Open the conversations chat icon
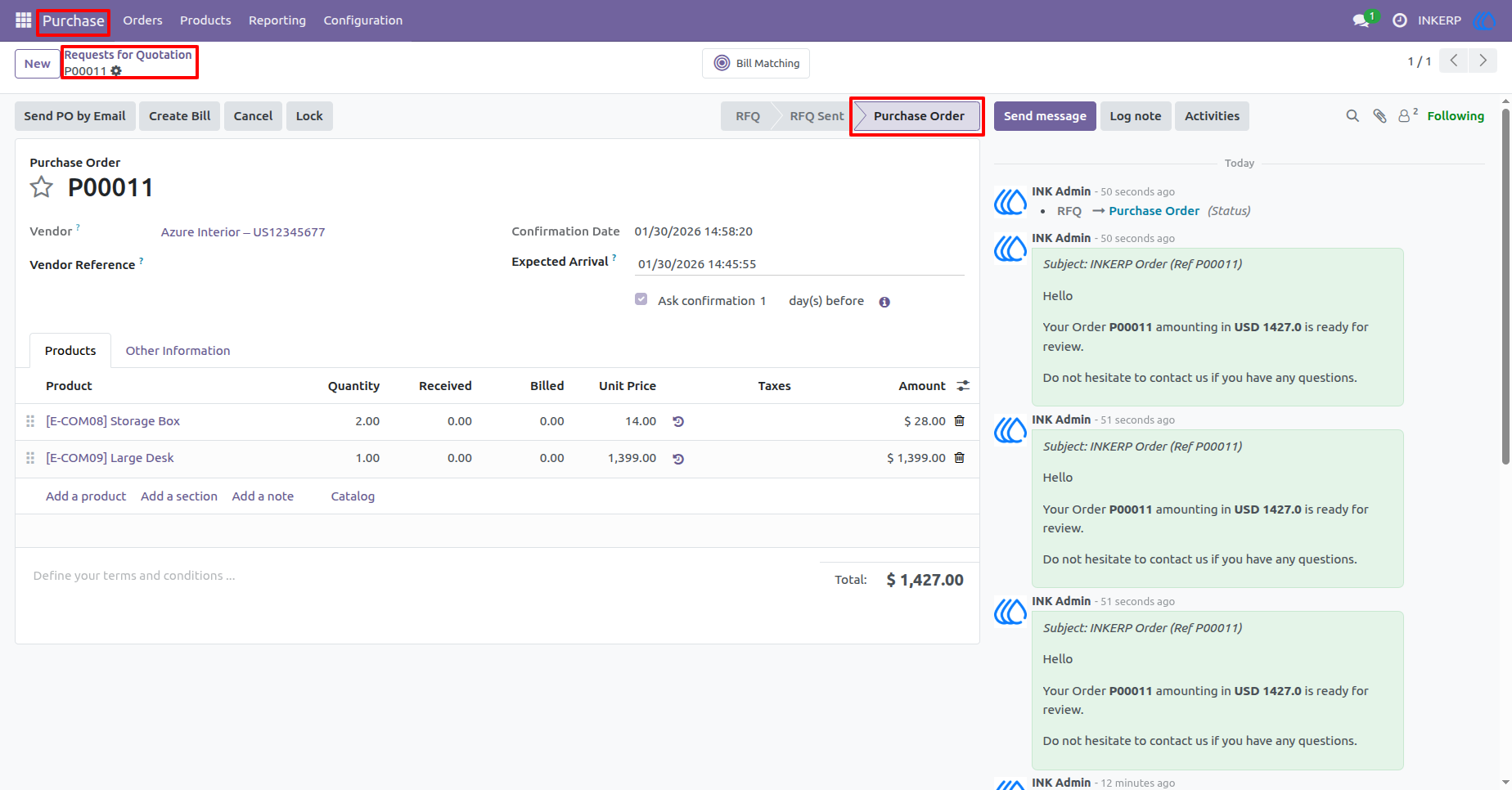The width and height of the screenshot is (1512, 790). tap(1362, 20)
